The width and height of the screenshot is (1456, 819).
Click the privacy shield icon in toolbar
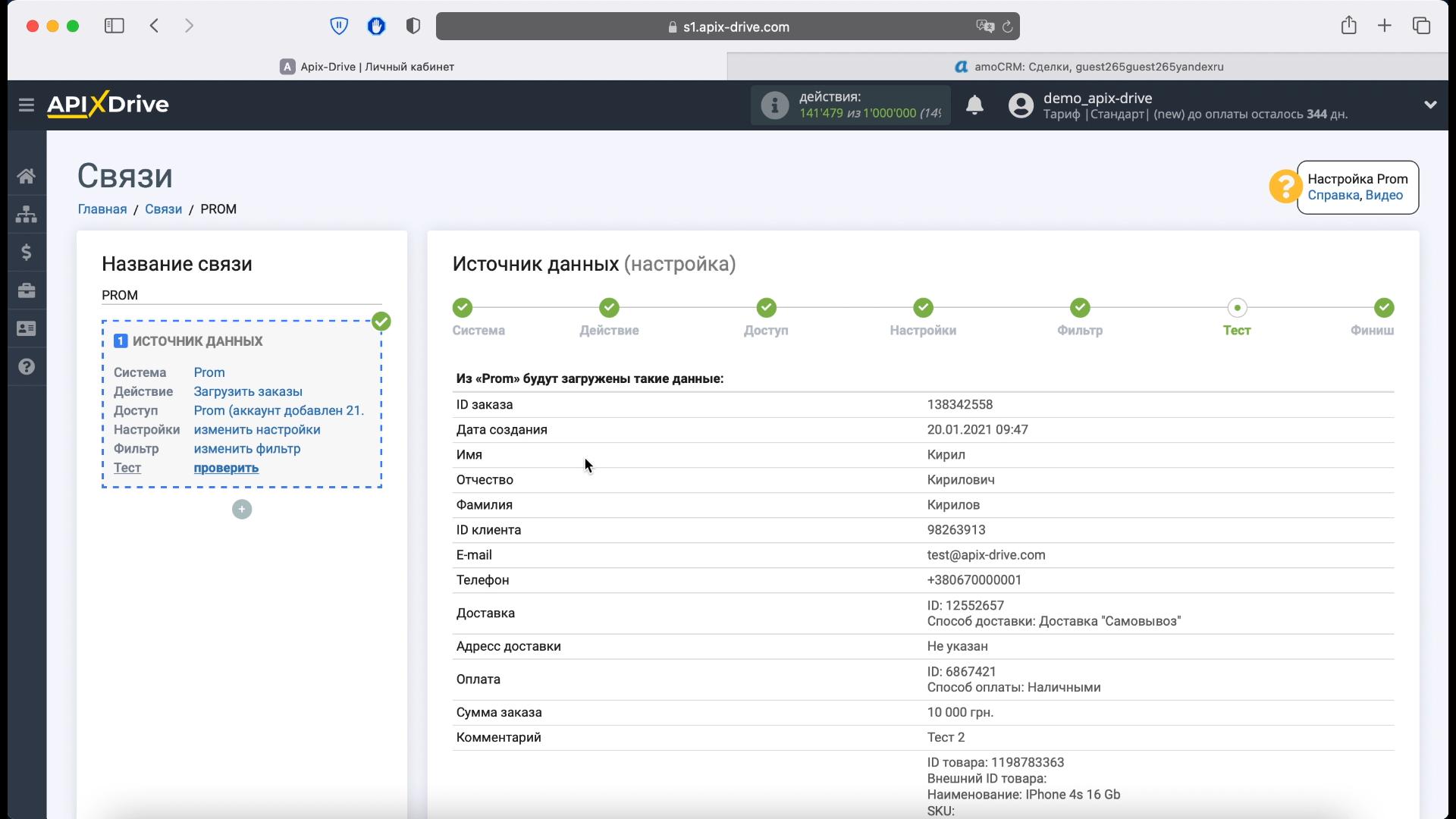pyautogui.click(x=413, y=26)
